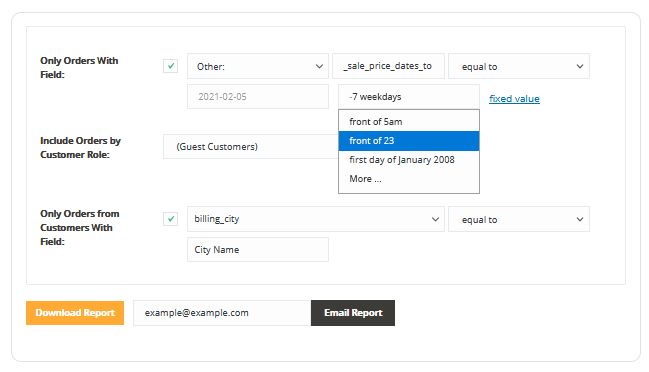649x372 pixels.
Task: Choose the highlighted 'front of 23' option
Action: point(409,141)
